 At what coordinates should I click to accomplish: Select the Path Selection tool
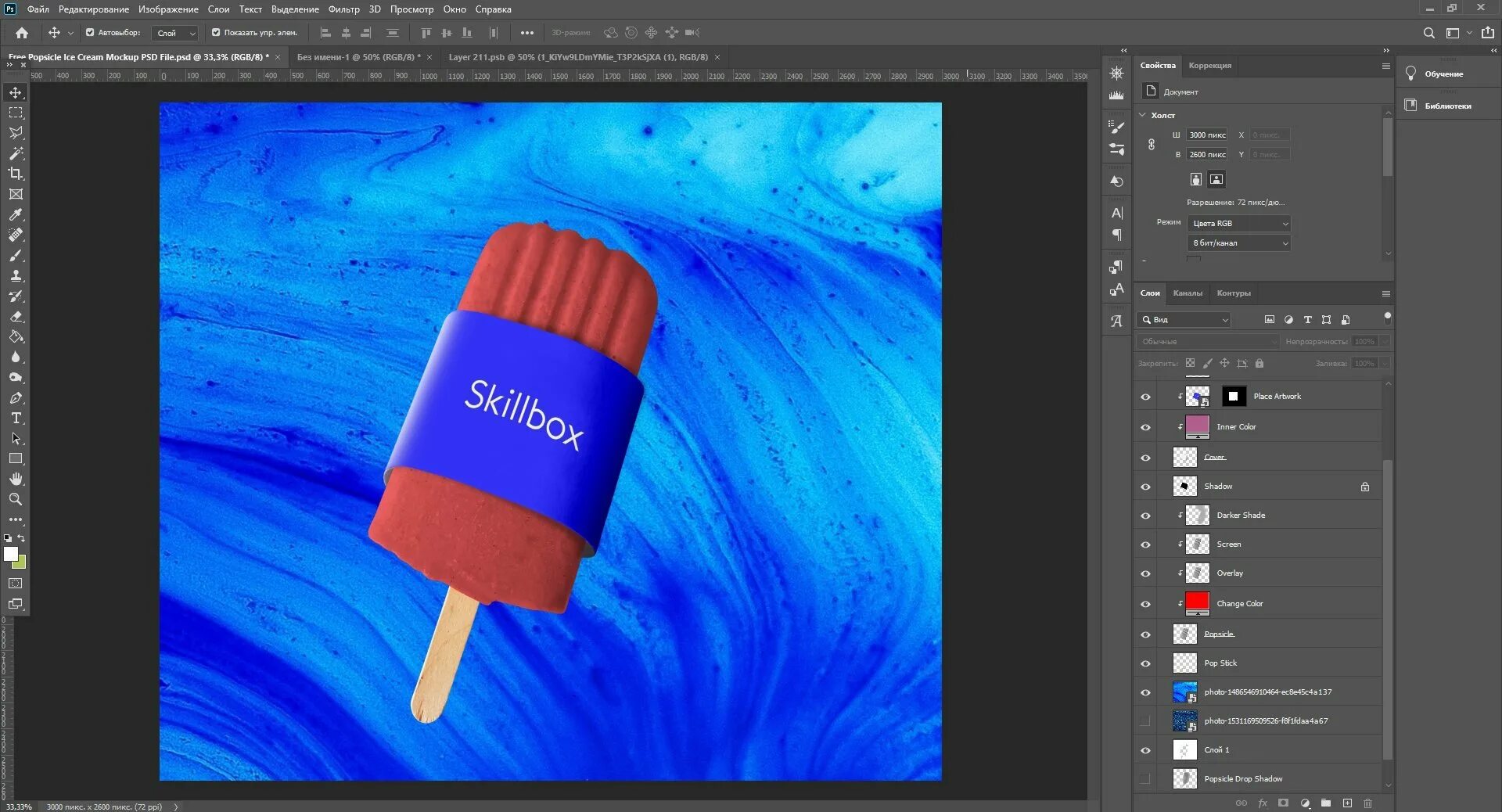(x=16, y=438)
